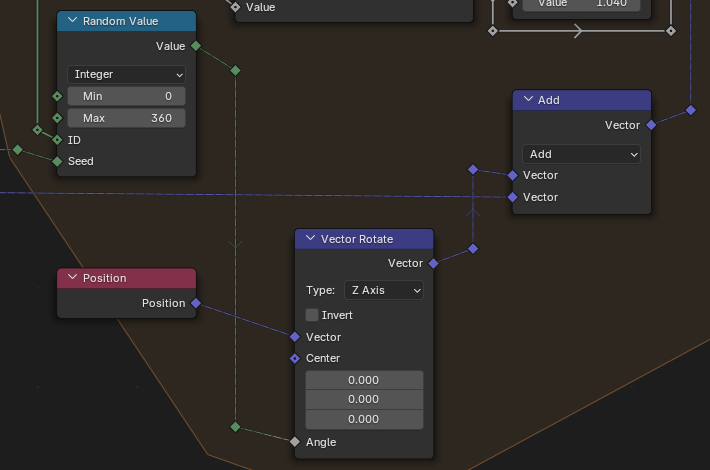Click the Position node title

pyautogui.click(x=105, y=278)
